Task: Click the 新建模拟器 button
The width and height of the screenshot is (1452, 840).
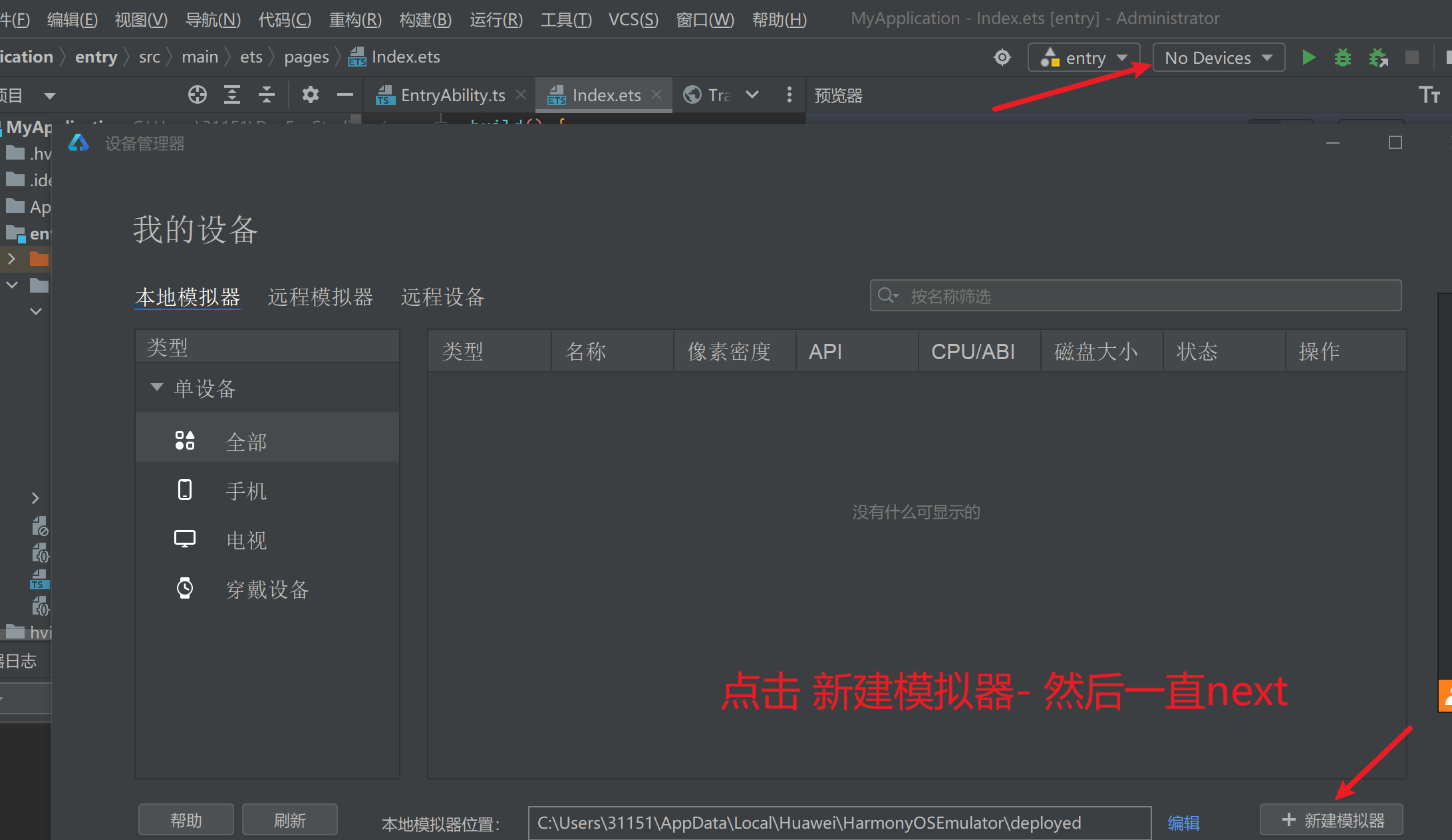Action: pyautogui.click(x=1332, y=820)
